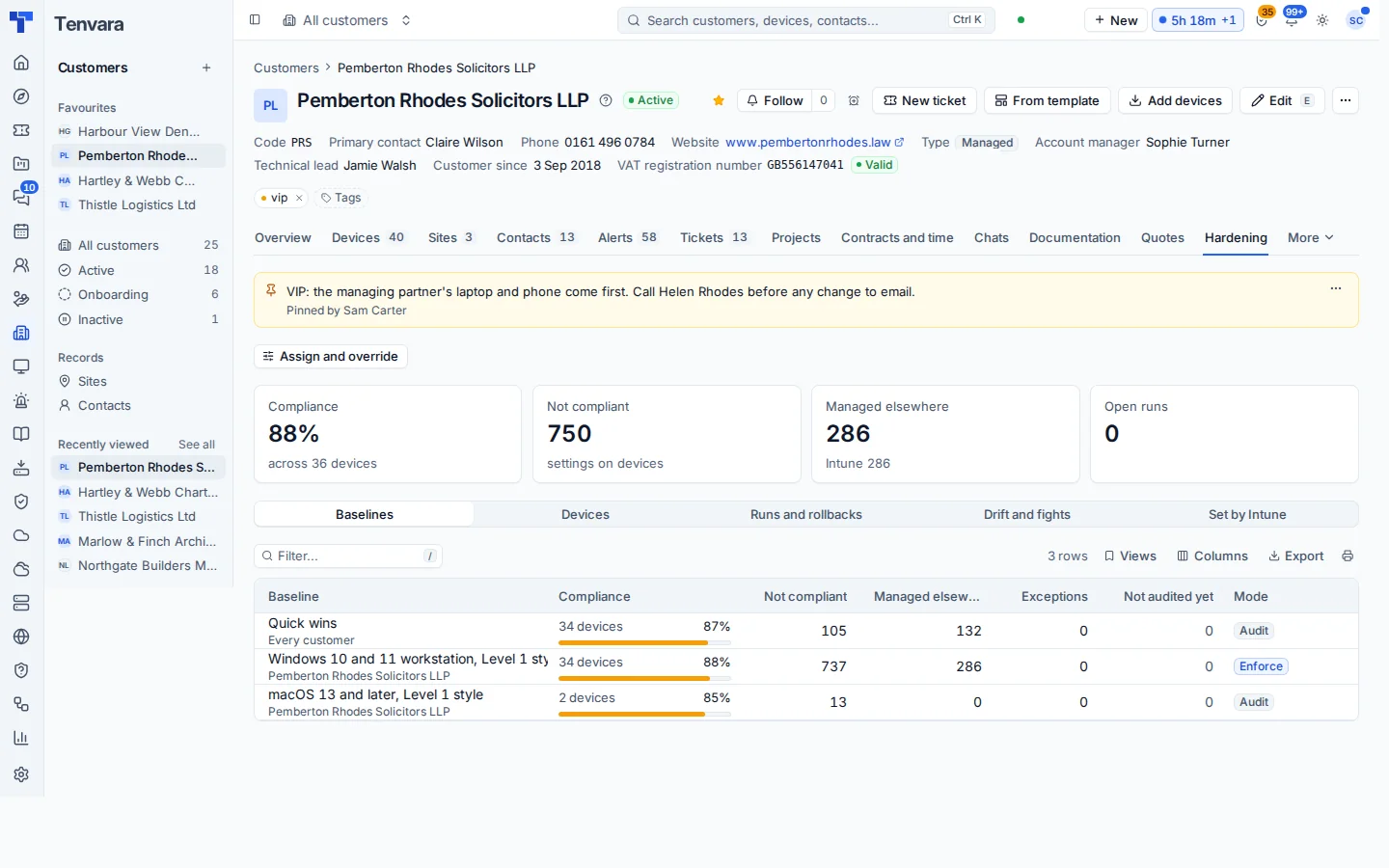1389x868 pixels.
Task: Focus the search customers, devices, contacts box
Action: [805, 20]
